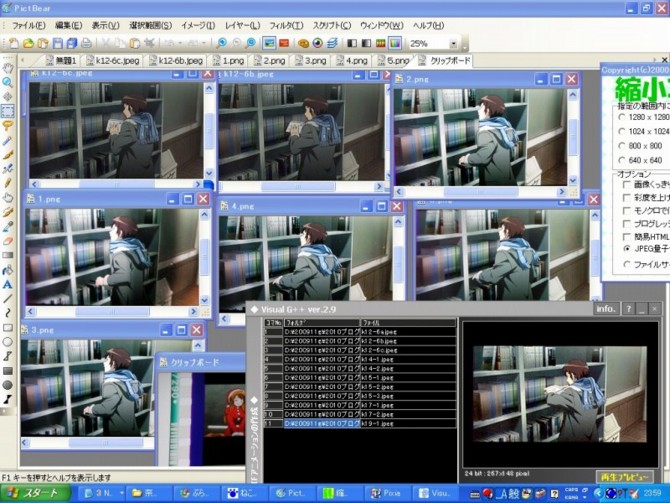
Task: Select the rectangular selection tool
Action: pyautogui.click(x=8, y=111)
